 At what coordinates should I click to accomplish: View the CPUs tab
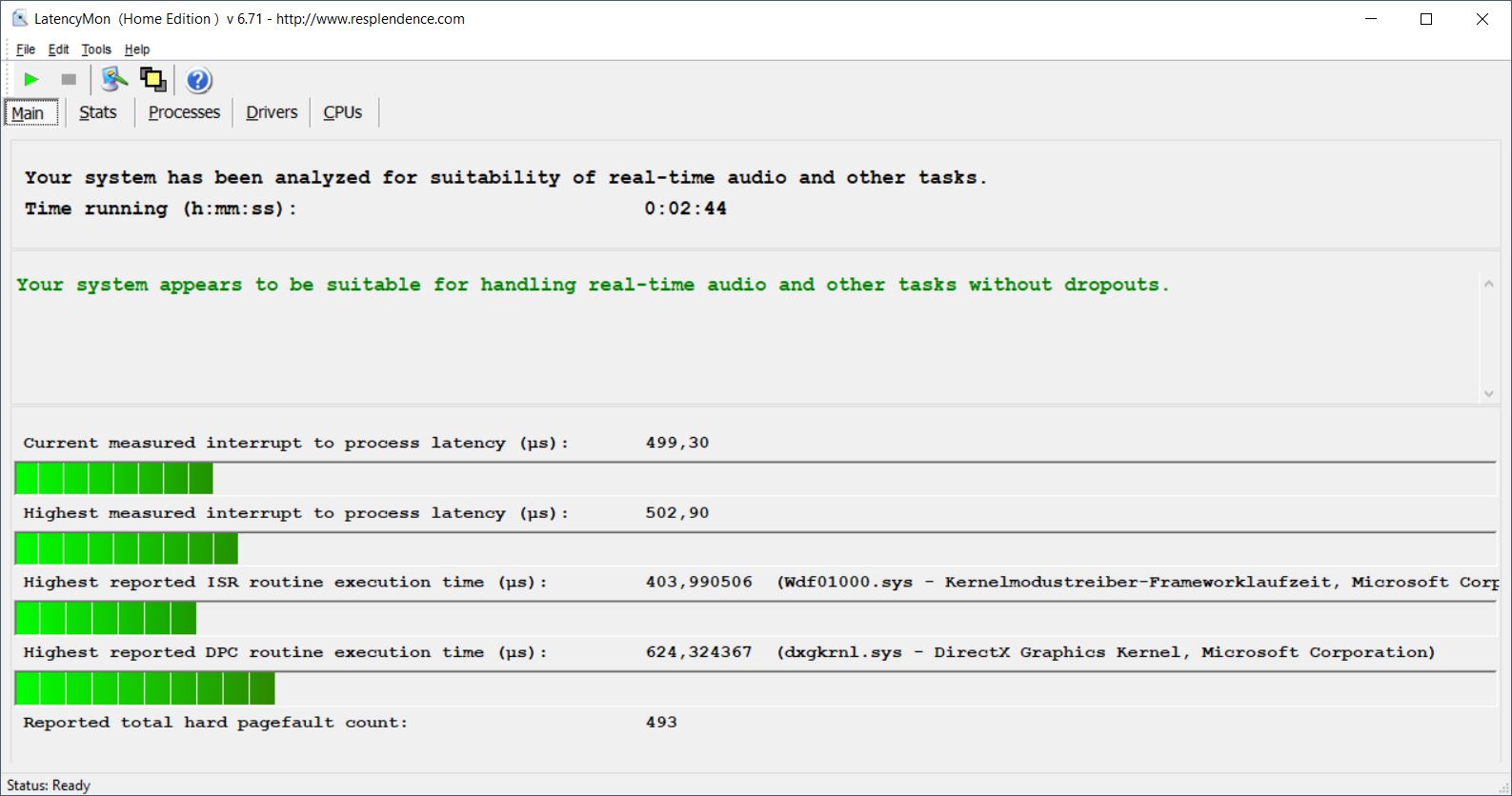point(343,112)
